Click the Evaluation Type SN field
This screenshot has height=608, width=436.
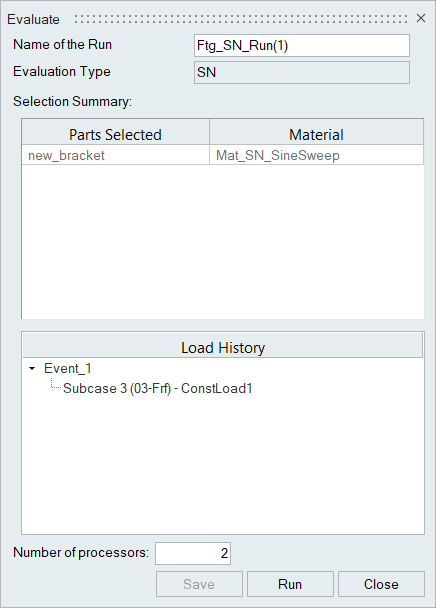[302, 72]
